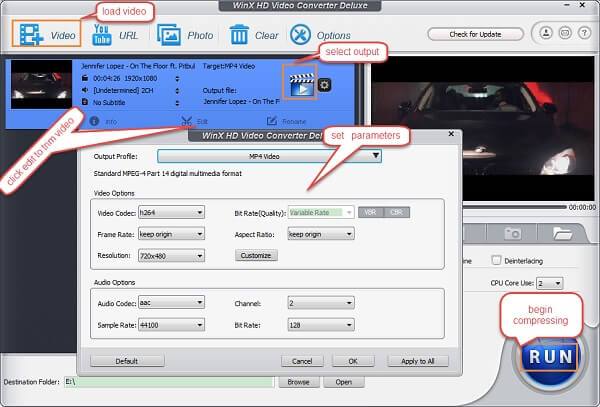Open the YouTube URL downloader
The image size is (600, 407).
115,35
